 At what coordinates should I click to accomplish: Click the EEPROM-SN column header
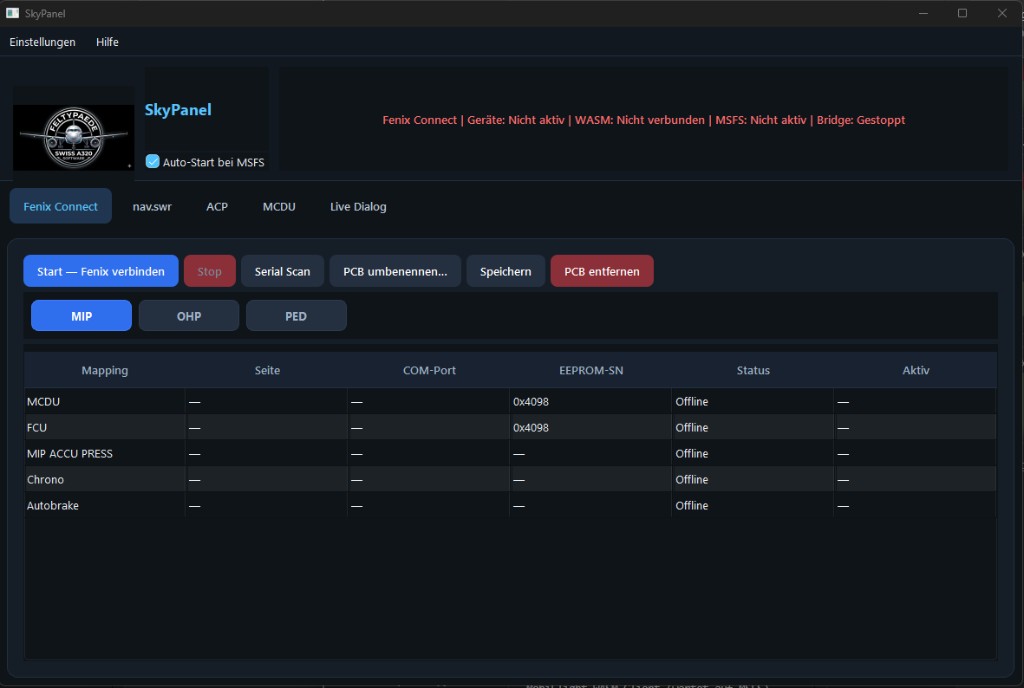[591, 370]
